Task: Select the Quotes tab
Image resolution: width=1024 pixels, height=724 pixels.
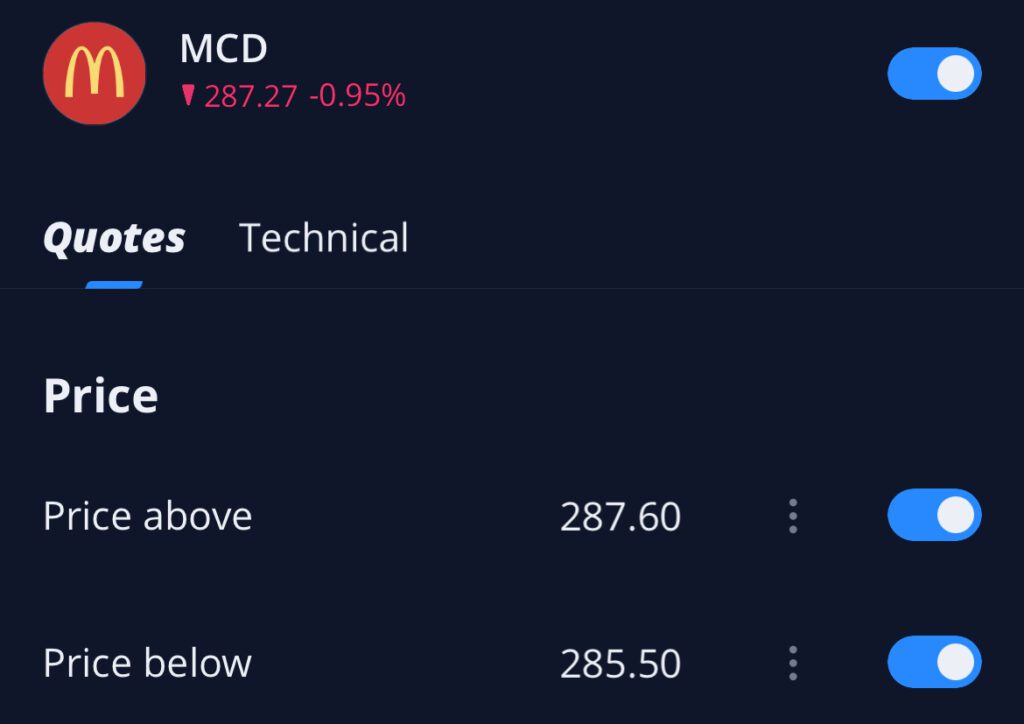Action: (114, 238)
